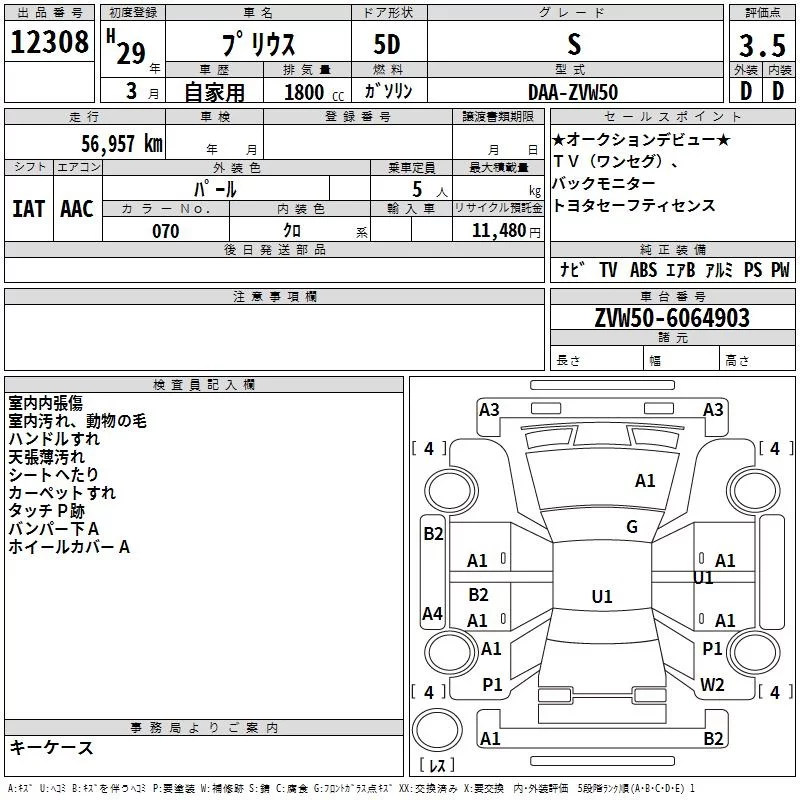
Task: Click sales point バックモニター
Action: pyautogui.click(x=604, y=183)
